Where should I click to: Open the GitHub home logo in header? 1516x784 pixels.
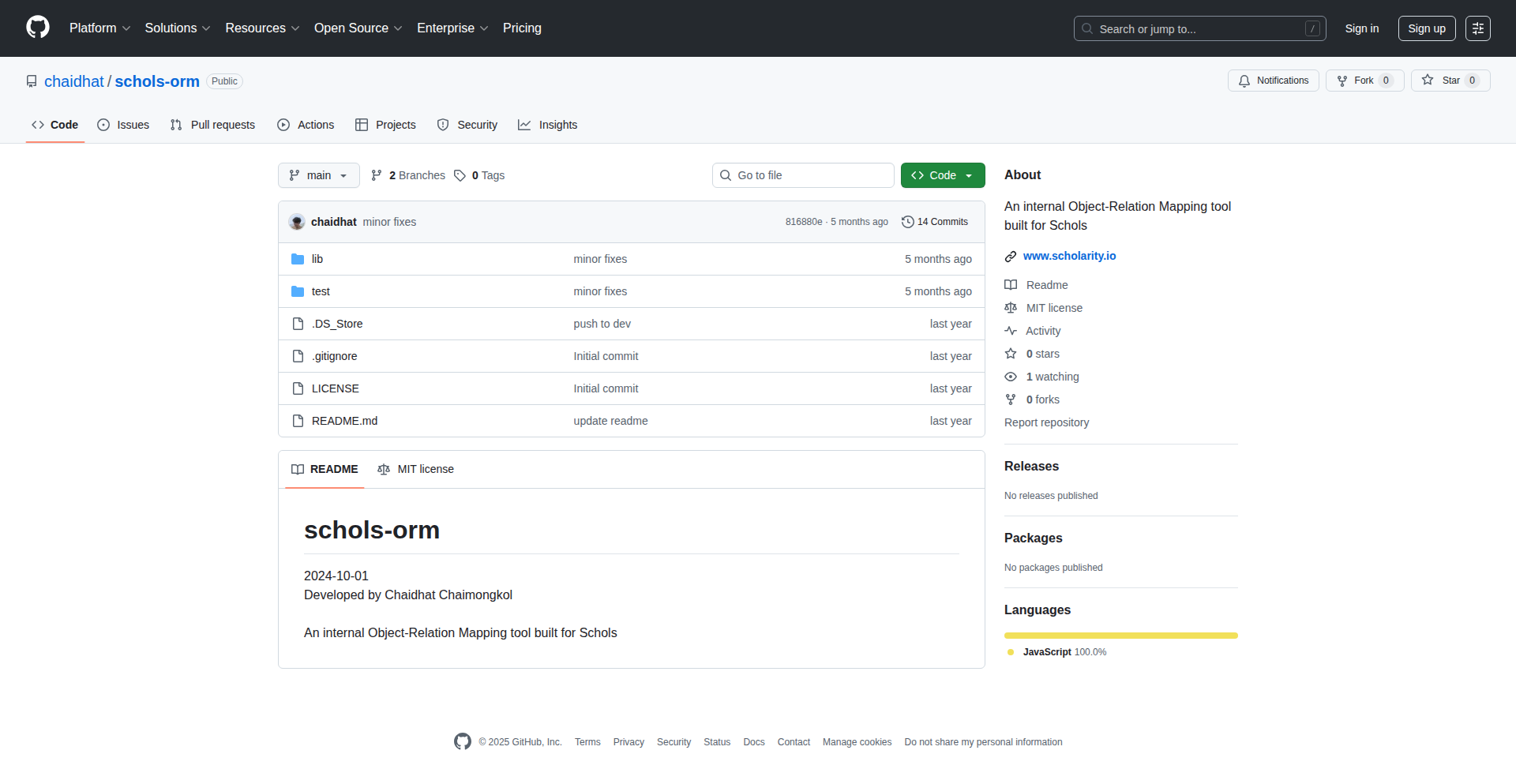coord(38,28)
